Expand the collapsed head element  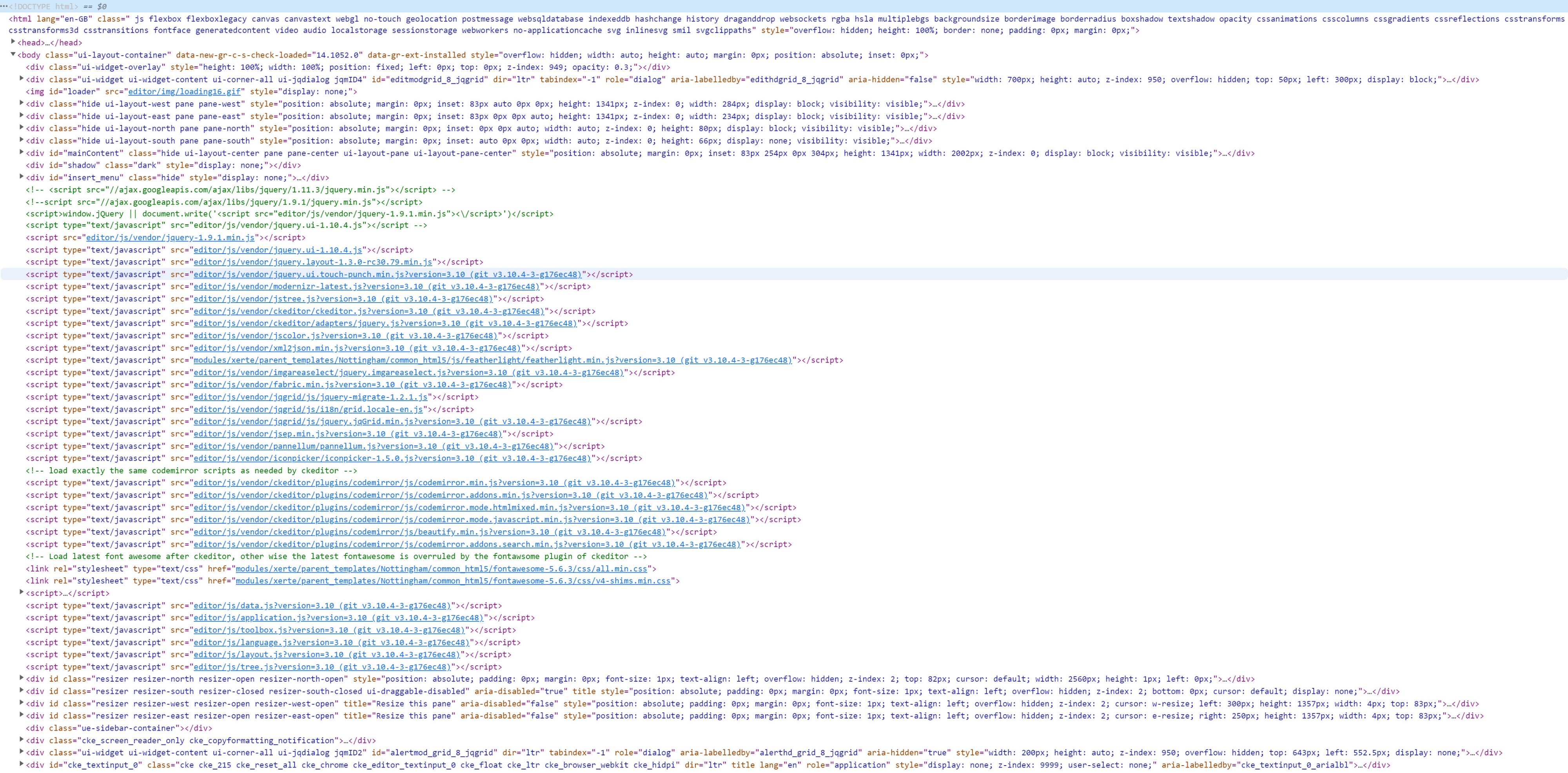pyautogui.click(x=13, y=42)
